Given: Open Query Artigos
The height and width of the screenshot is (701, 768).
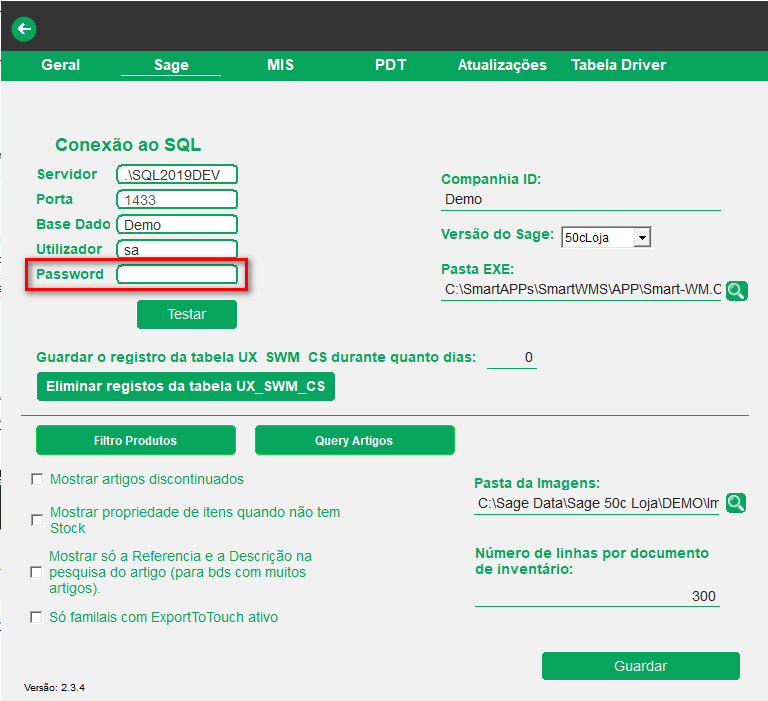Looking at the screenshot, I should [x=355, y=440].
